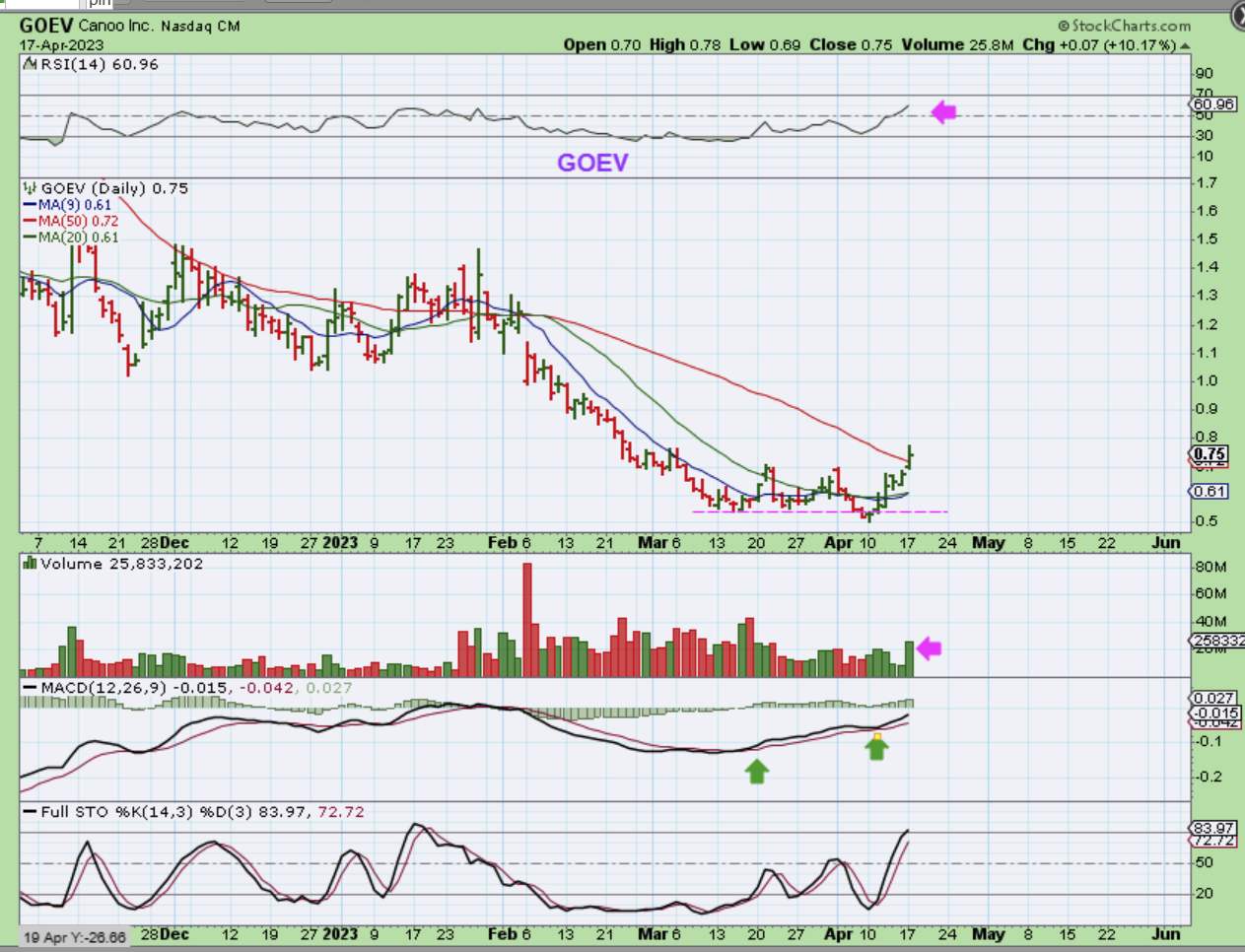Click the 0.027 histogram tag on MACD axis
Viewport: 1245px width, 952px height.
pyautogui.click(x=1213, y=698)
